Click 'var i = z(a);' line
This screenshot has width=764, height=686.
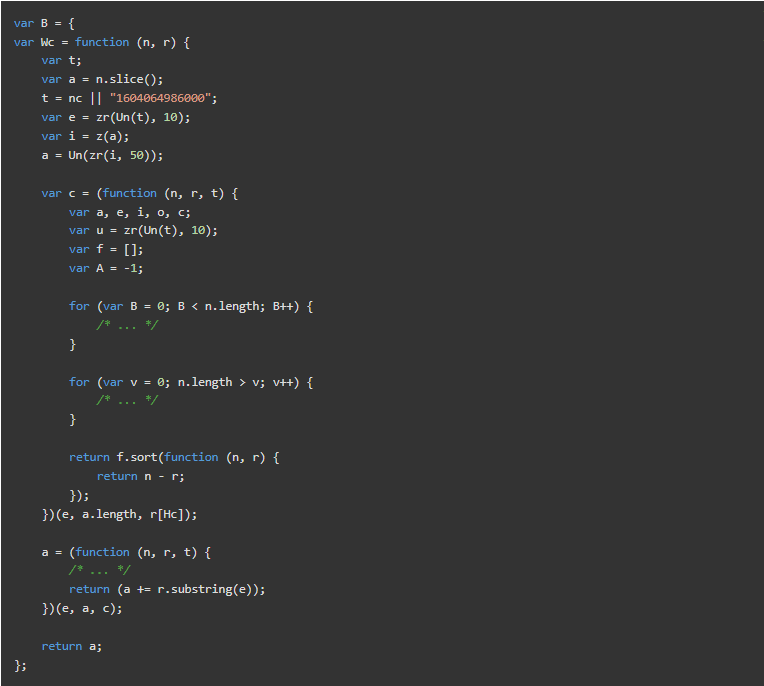pos(85,136)
